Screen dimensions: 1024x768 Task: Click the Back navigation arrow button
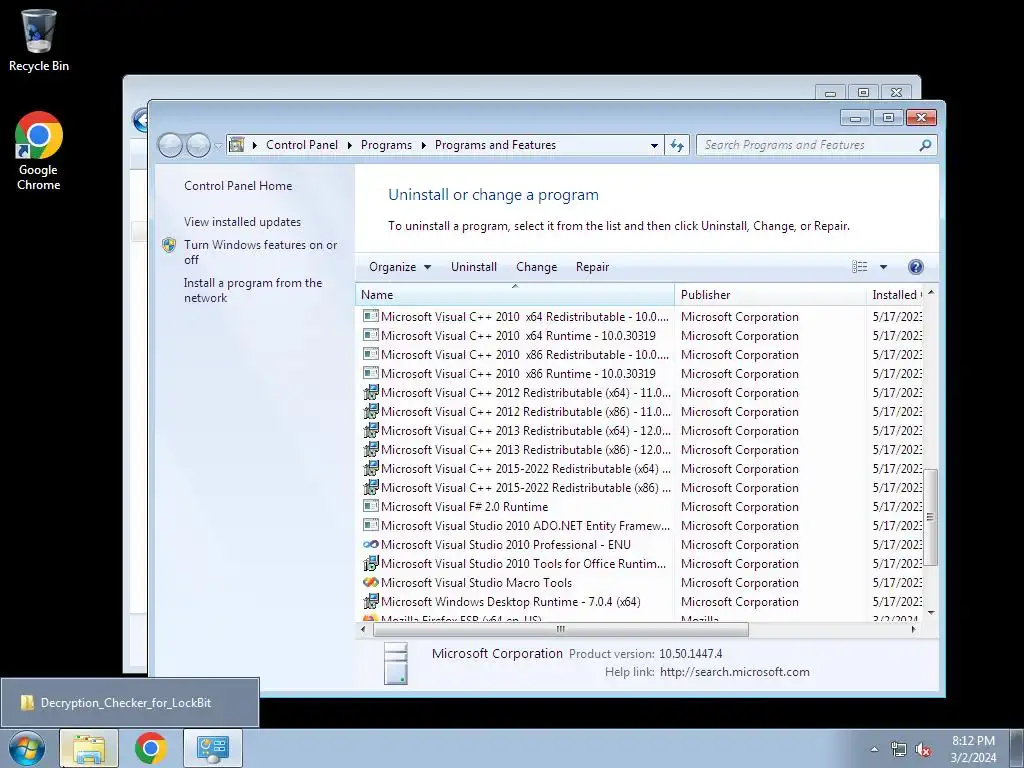170,145
